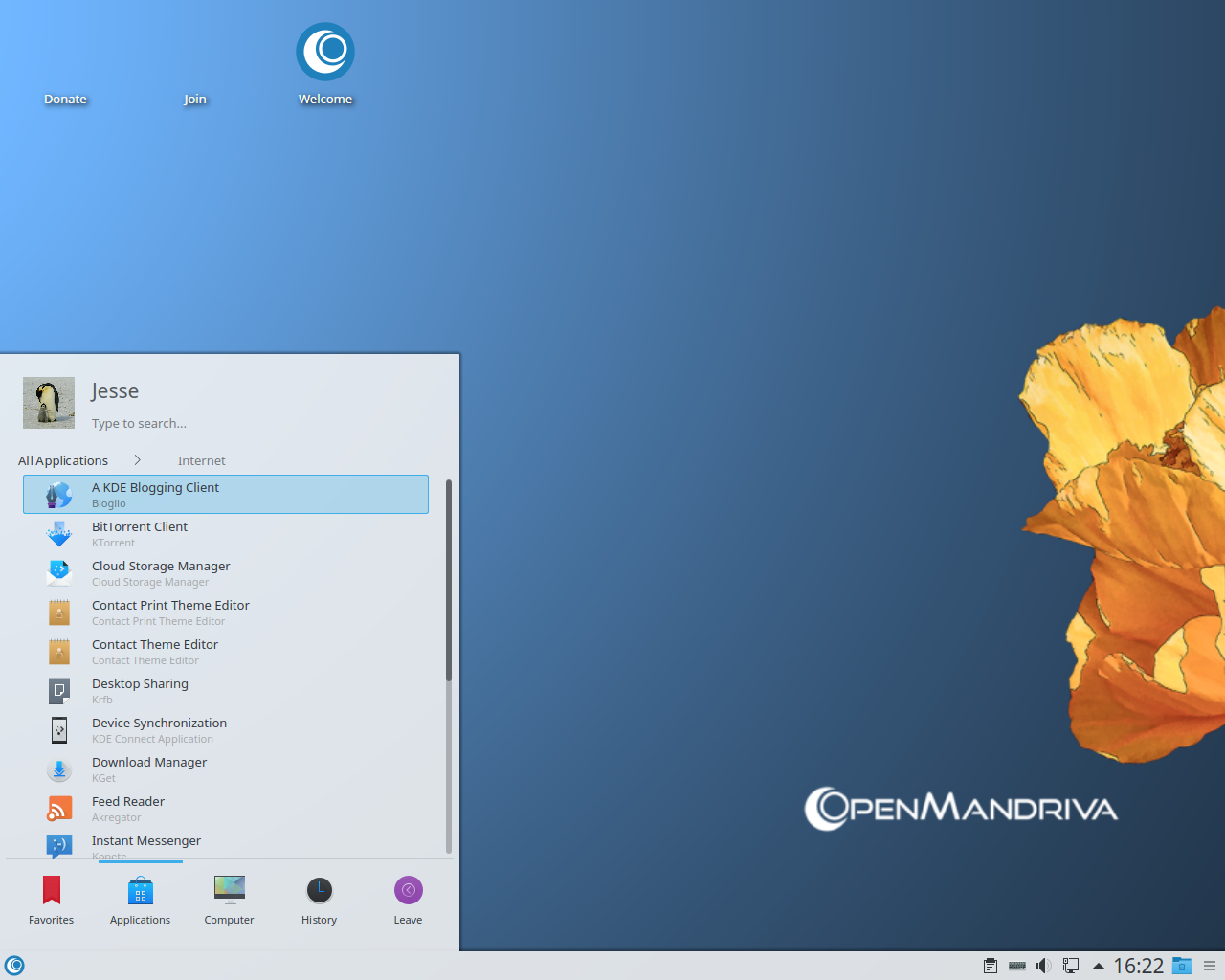
Task: Click the Internet breadcrumb
Action: (x=202, y=460)
